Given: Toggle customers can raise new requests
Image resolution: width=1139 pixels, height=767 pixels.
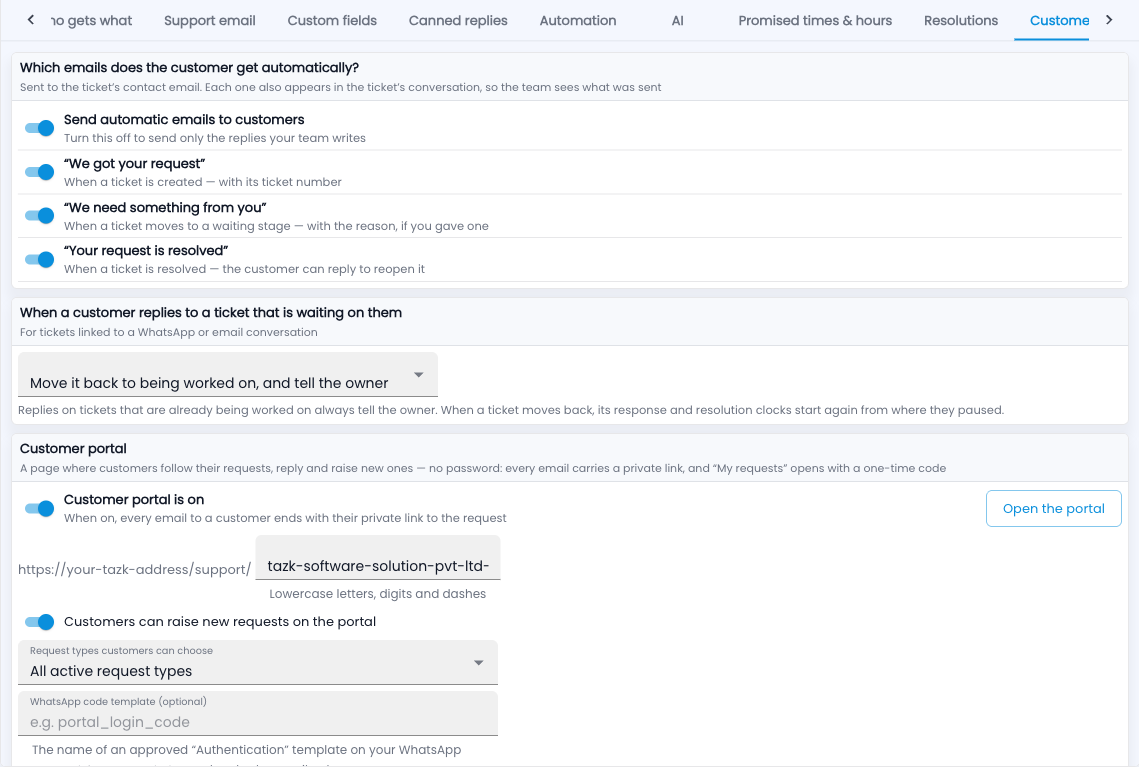Looking at the screenshot, I should (39, 622).
